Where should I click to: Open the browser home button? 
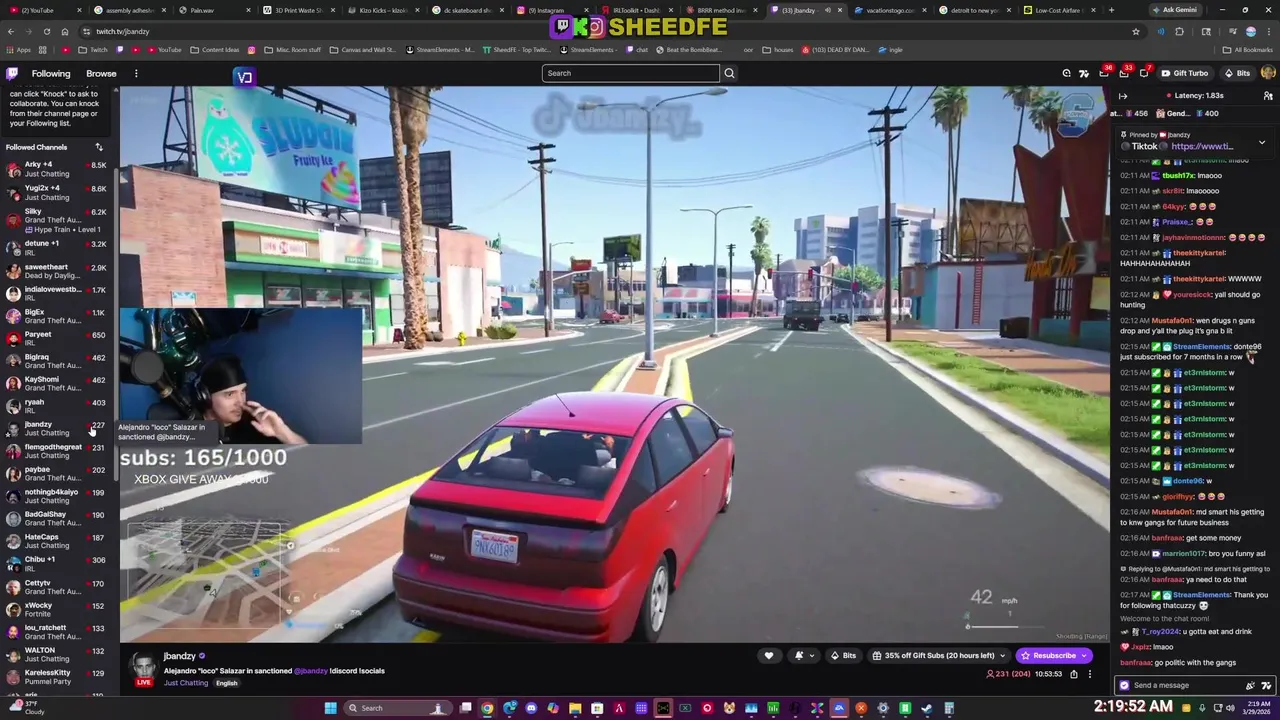[x=65, y=31]
